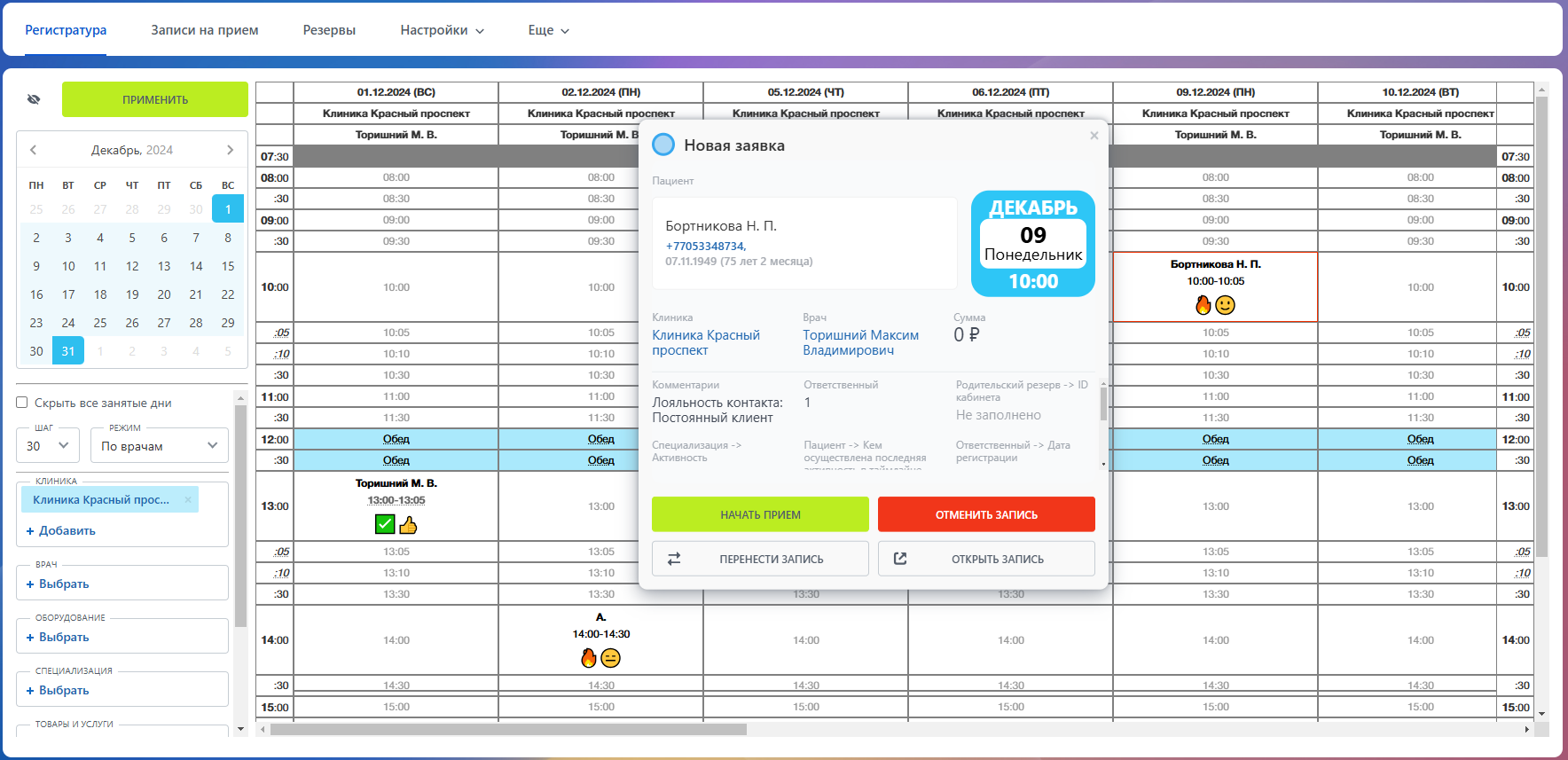The width and height of the screenshot is (1568, 760).
Task: Click the transfer arrows icon on Перенести запись
Action: click(674, 559)
